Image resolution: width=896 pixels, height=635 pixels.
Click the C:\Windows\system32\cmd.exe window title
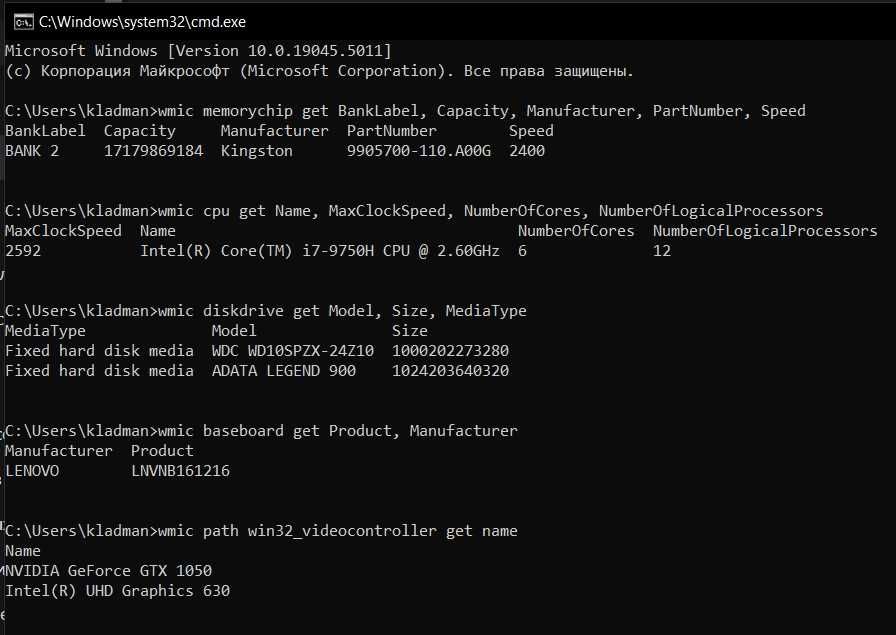142,22
